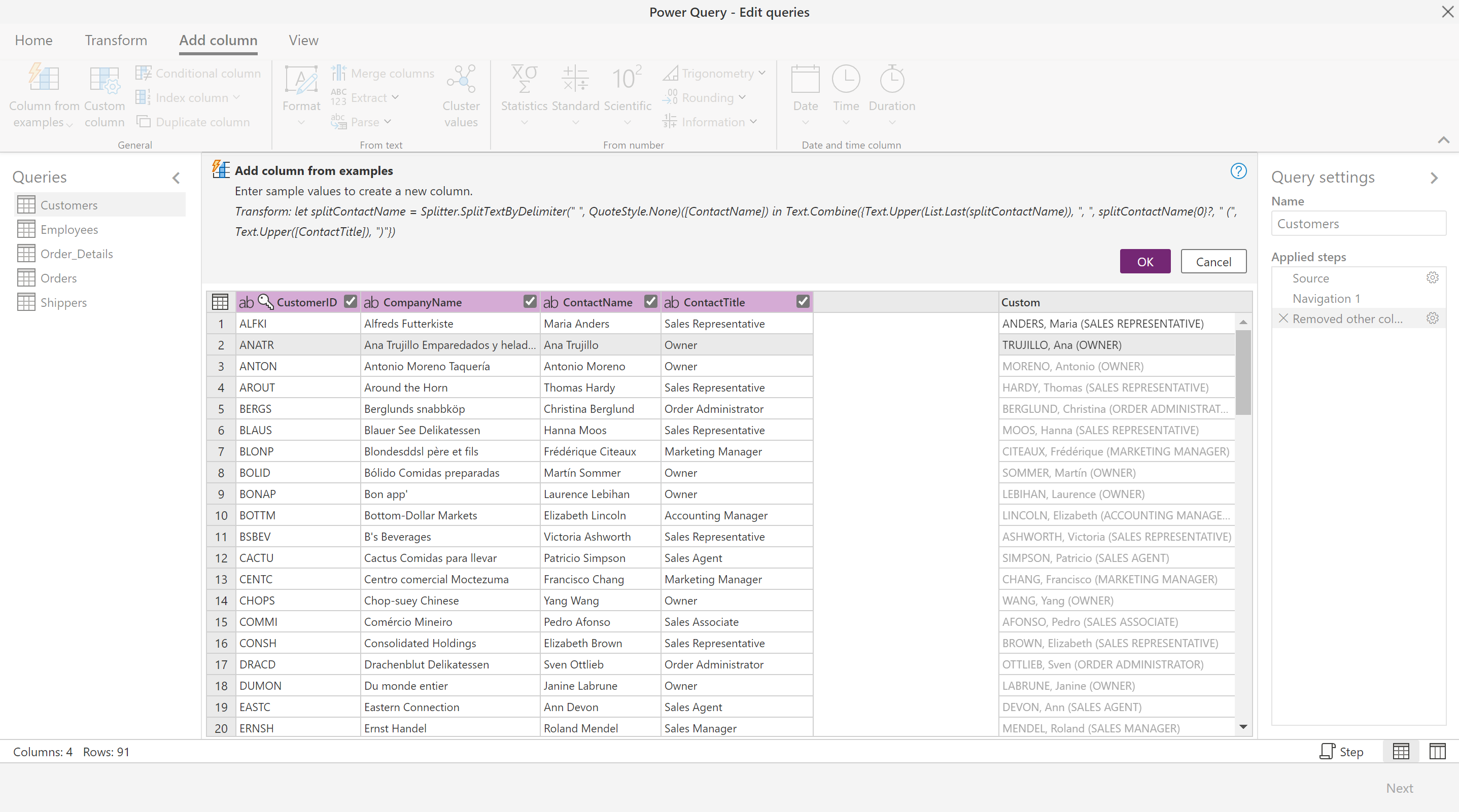
Task: Click gear on Removed other columns step
Action: (1433, 318)
